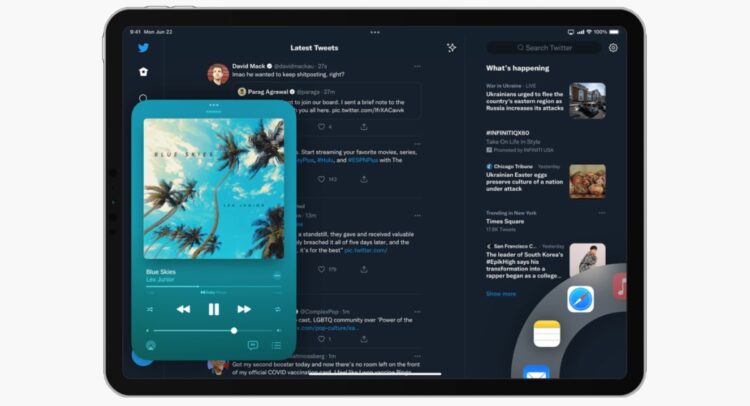Open the Twitter bird logo
Viewport: 750px width, 406px height.
[x=143, y=48]
